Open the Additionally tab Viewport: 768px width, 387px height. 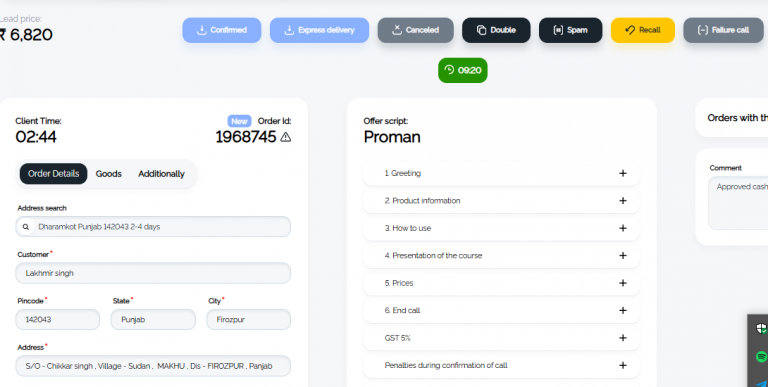[161, 174]
